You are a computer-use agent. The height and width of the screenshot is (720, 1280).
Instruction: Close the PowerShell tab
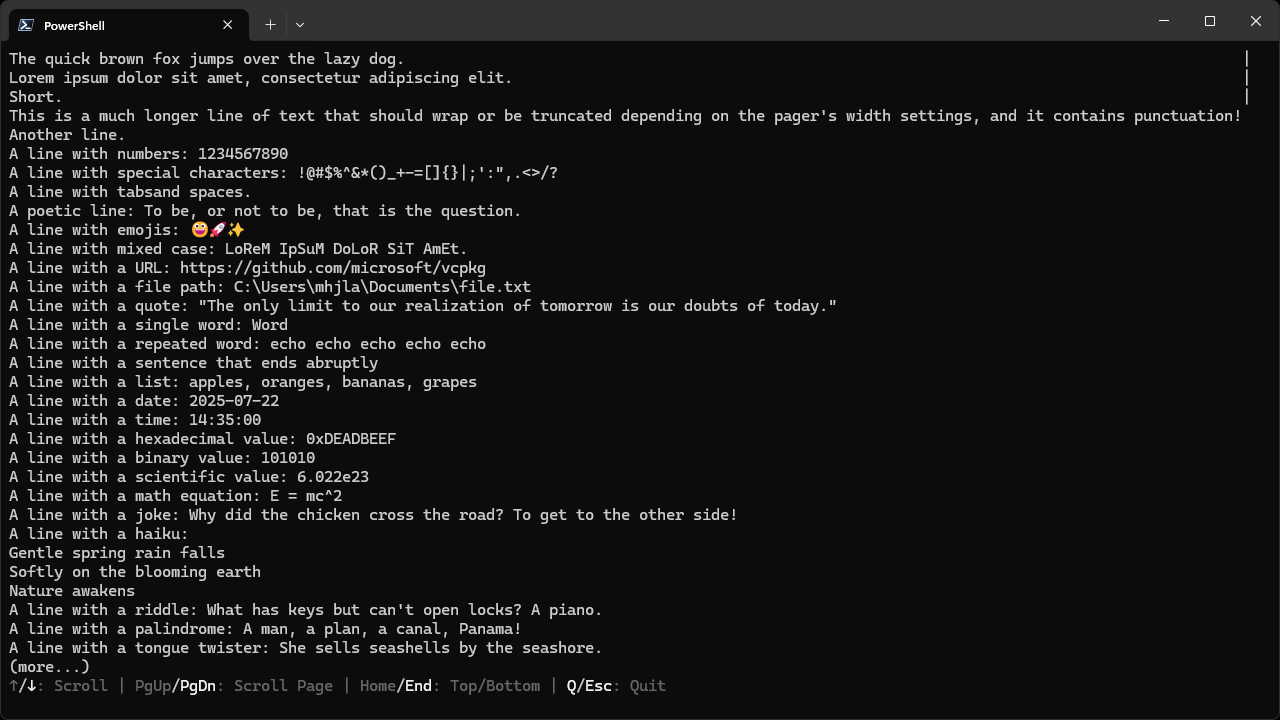[228, 25]
